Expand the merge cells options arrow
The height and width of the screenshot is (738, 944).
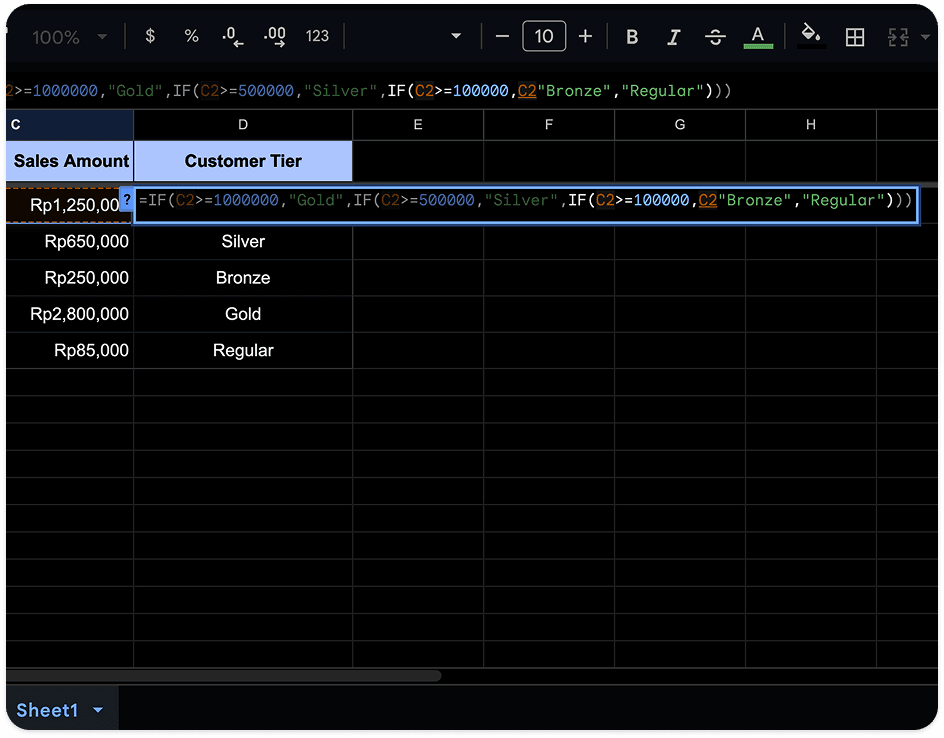click(x=925, y=37)
